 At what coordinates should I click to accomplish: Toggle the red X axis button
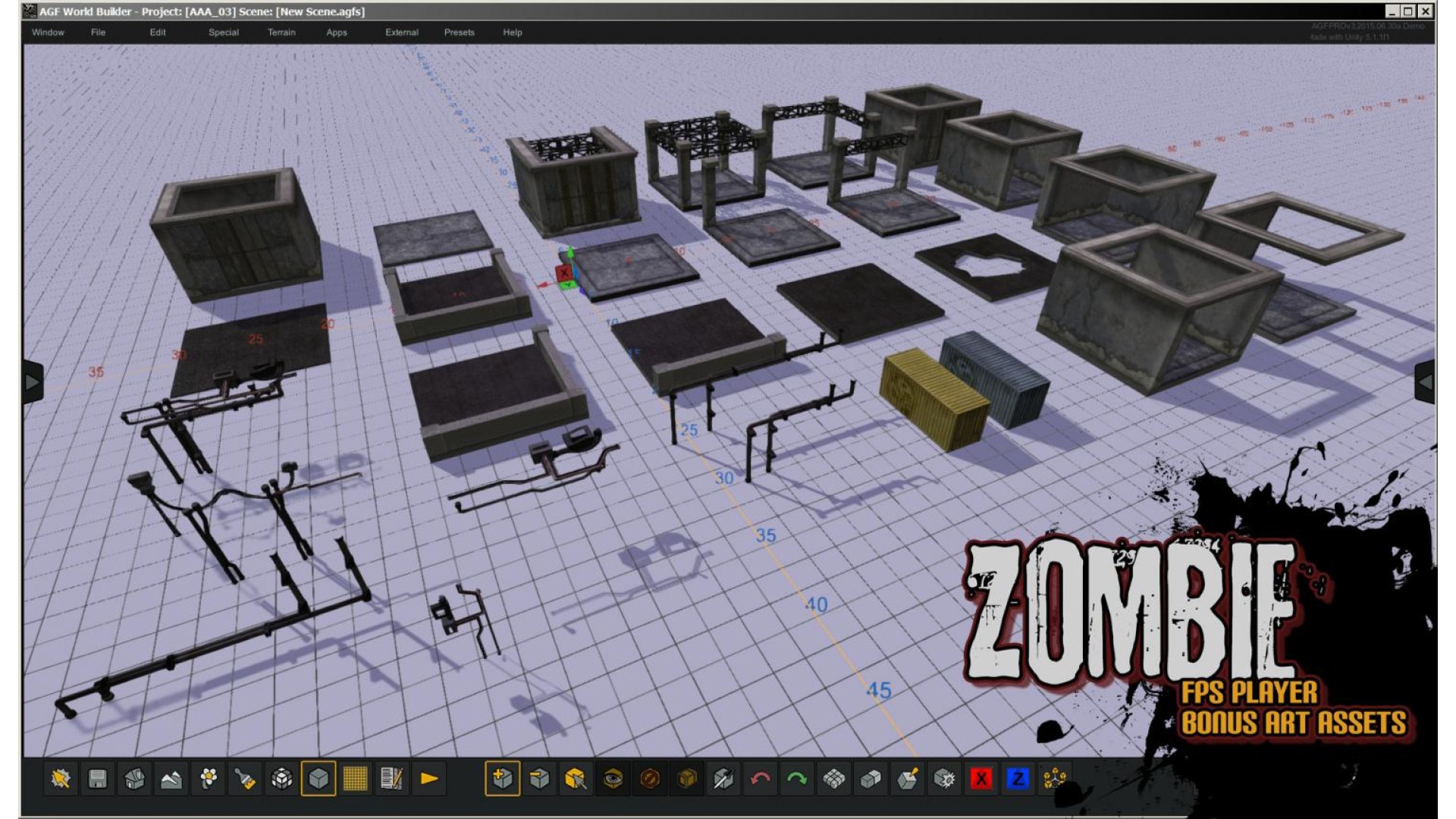click(x=981, y=779)
